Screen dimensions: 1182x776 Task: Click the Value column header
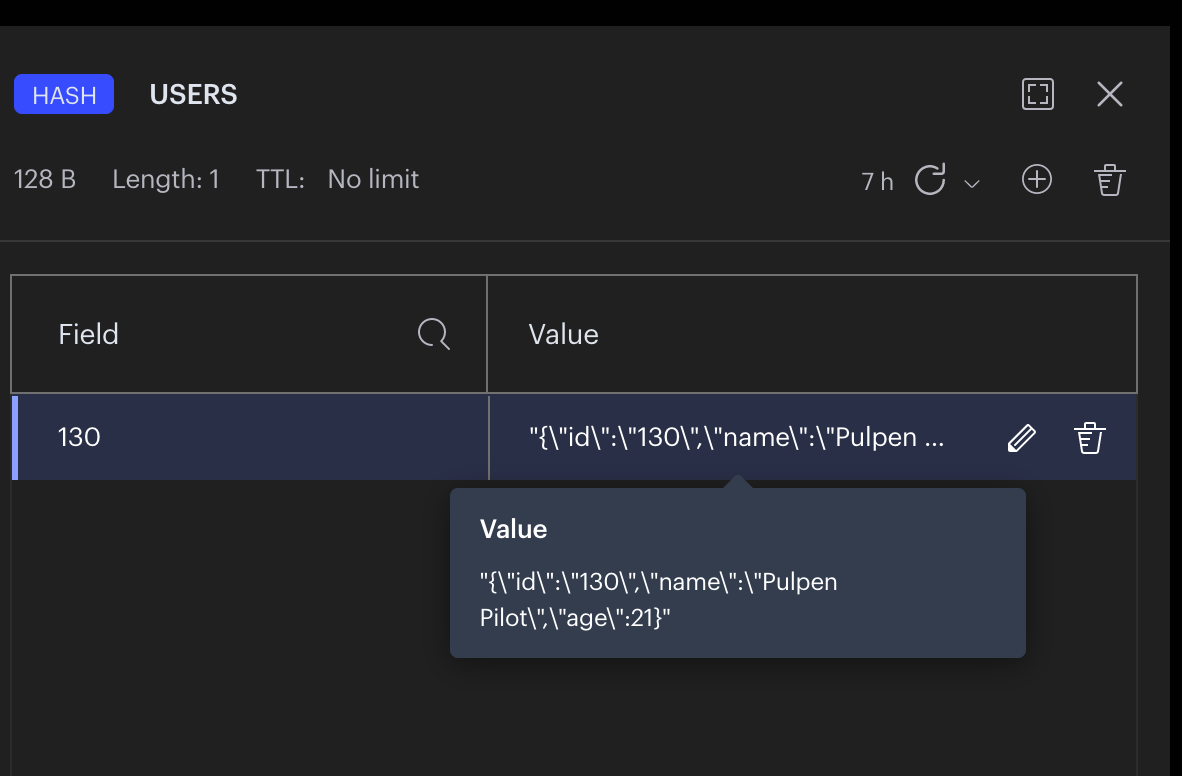pyautogui.click(x=563, y=334)
